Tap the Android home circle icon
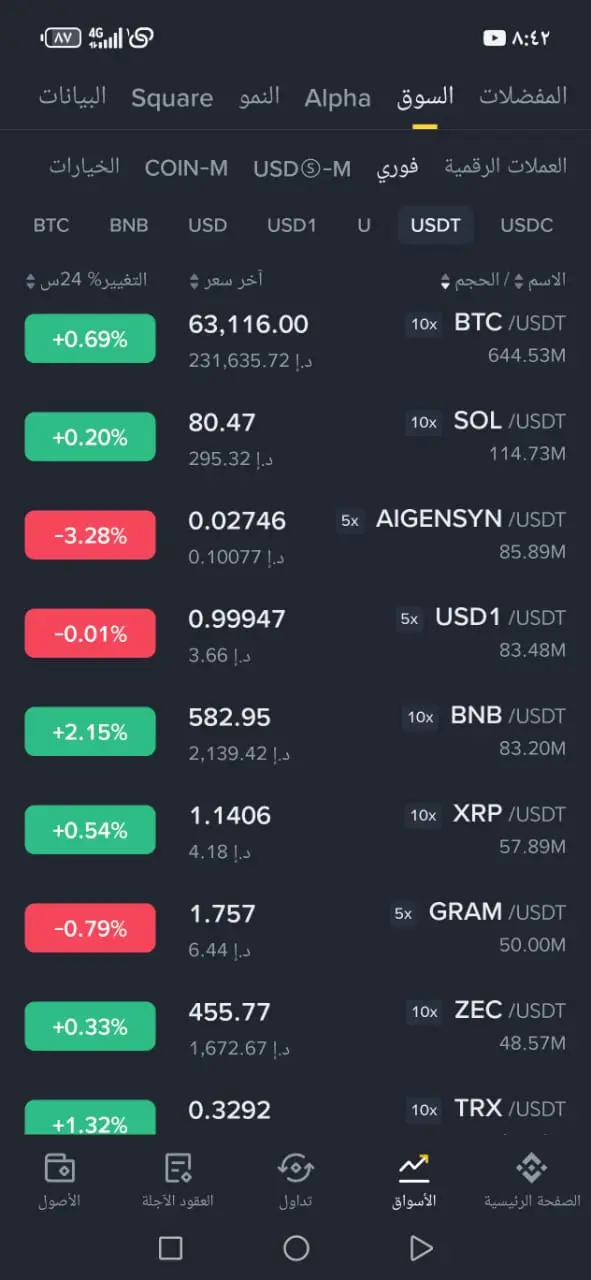 pos(296,1247)
